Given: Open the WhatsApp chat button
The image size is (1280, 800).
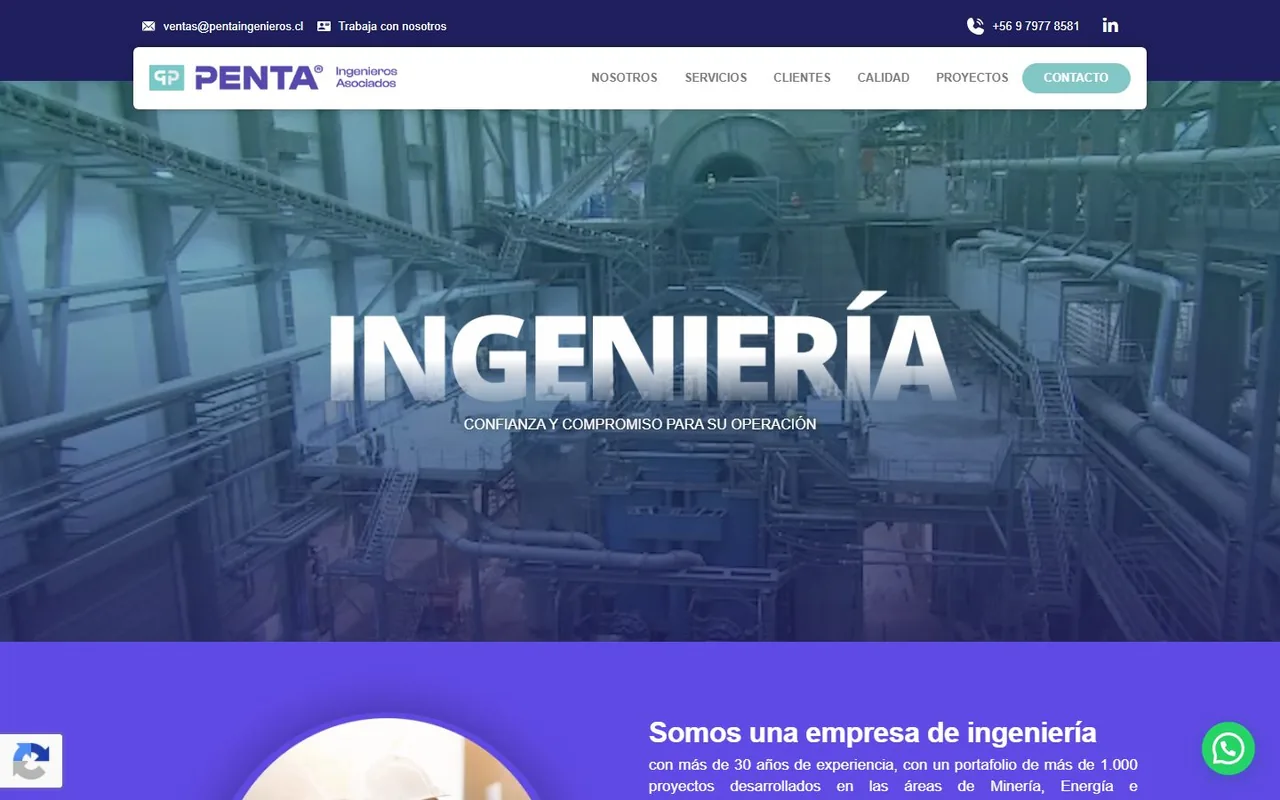Looking at the screenshot, I should [1228, 748].
